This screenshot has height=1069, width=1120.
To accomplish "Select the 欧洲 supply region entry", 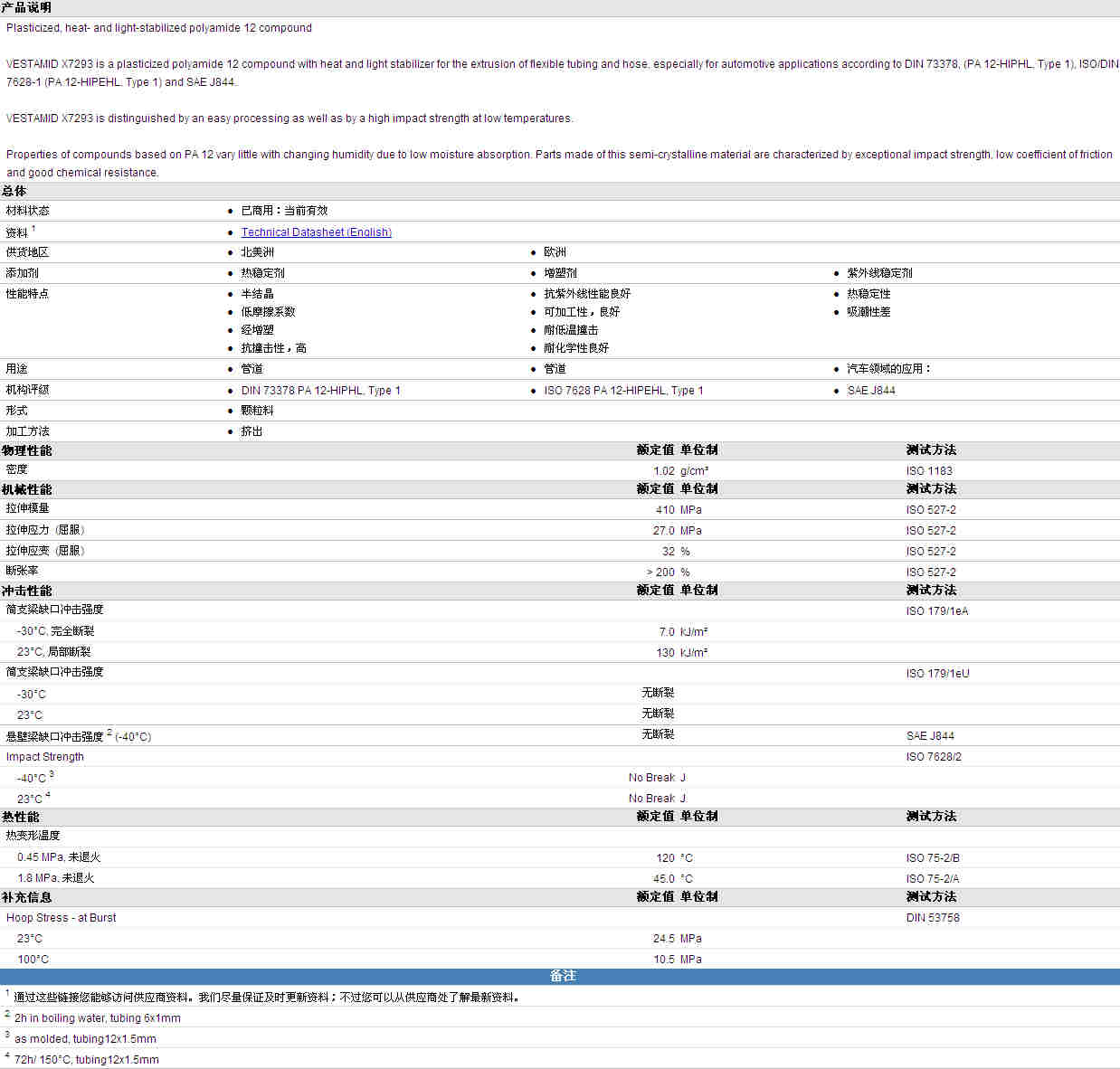I will click(555, 252).
